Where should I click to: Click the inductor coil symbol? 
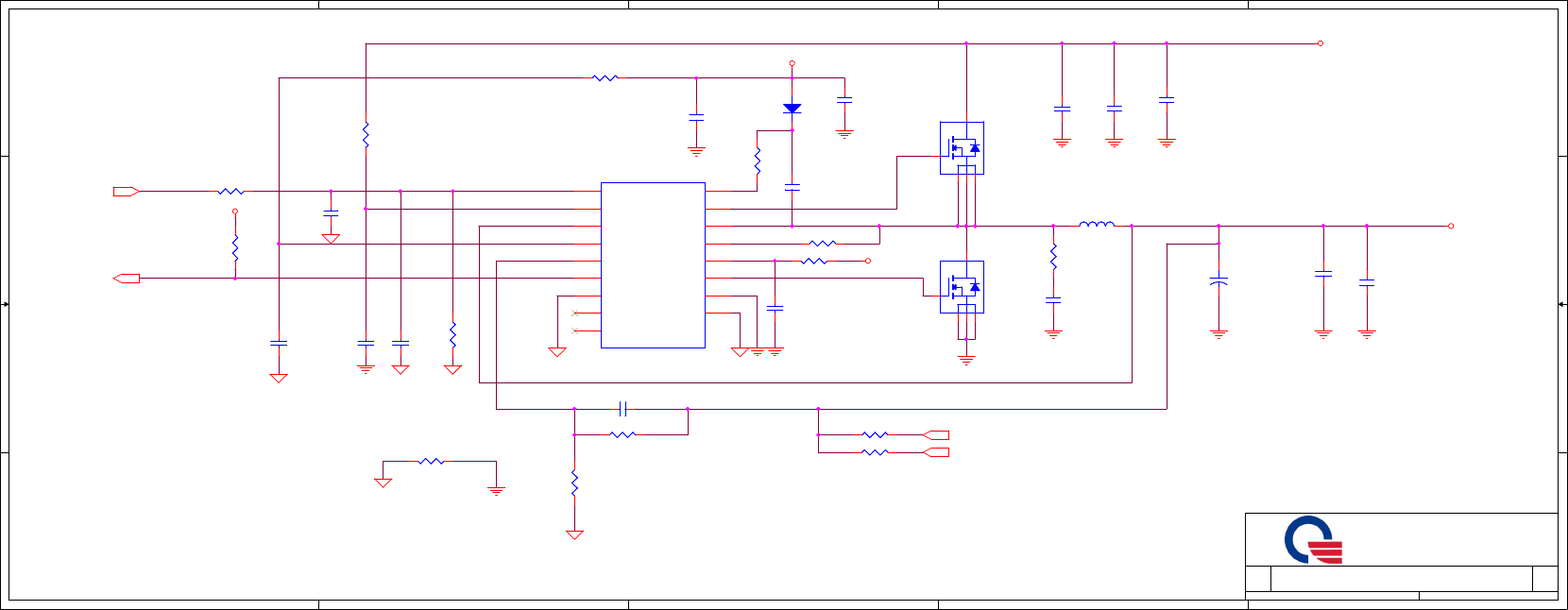click(x=1097, y=224)
